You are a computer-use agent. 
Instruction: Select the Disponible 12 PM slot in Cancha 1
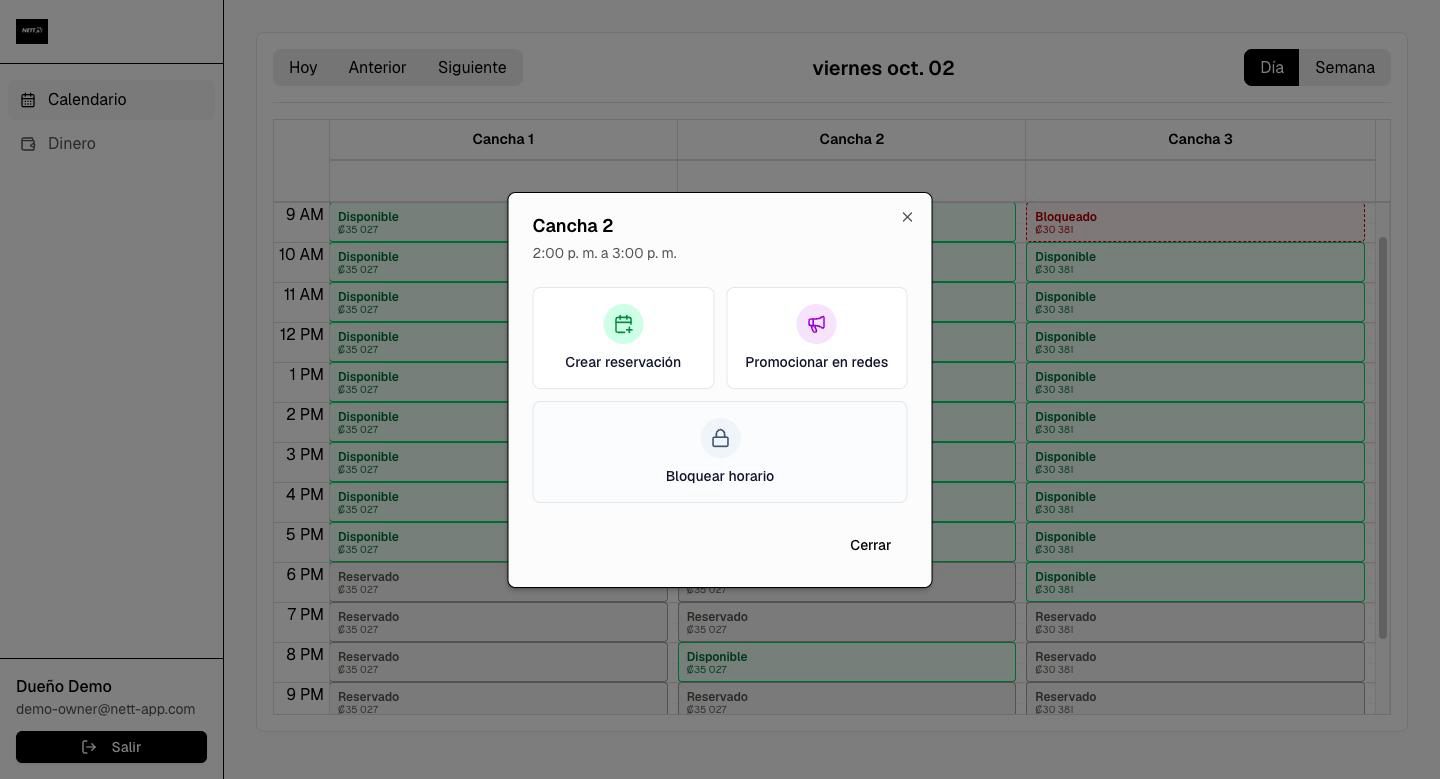pyautogui.click(x=420, y=342)
